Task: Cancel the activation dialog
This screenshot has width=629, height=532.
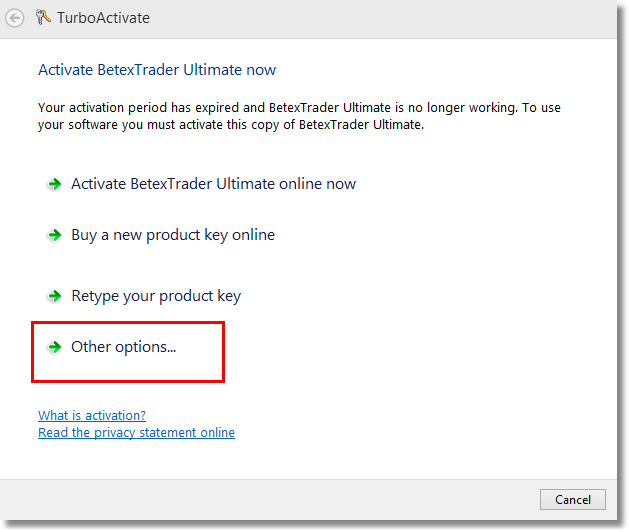Action: tap(572, 500)
